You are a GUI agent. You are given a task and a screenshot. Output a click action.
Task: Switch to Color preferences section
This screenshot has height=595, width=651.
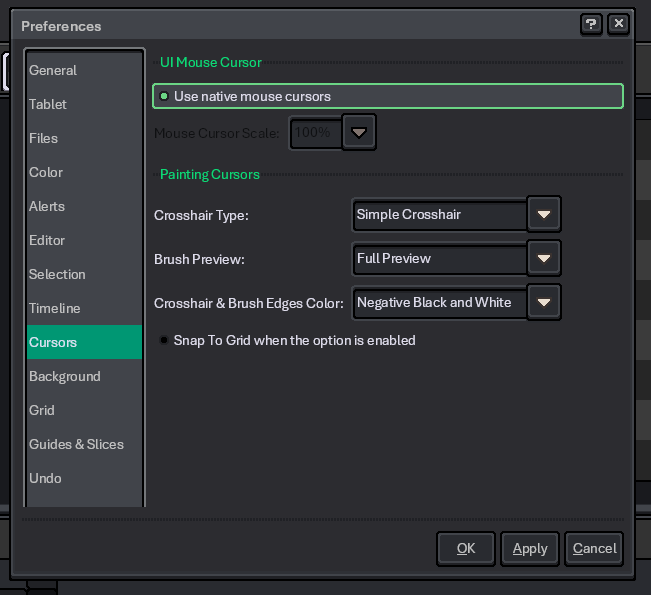click(x=46, y=173)
